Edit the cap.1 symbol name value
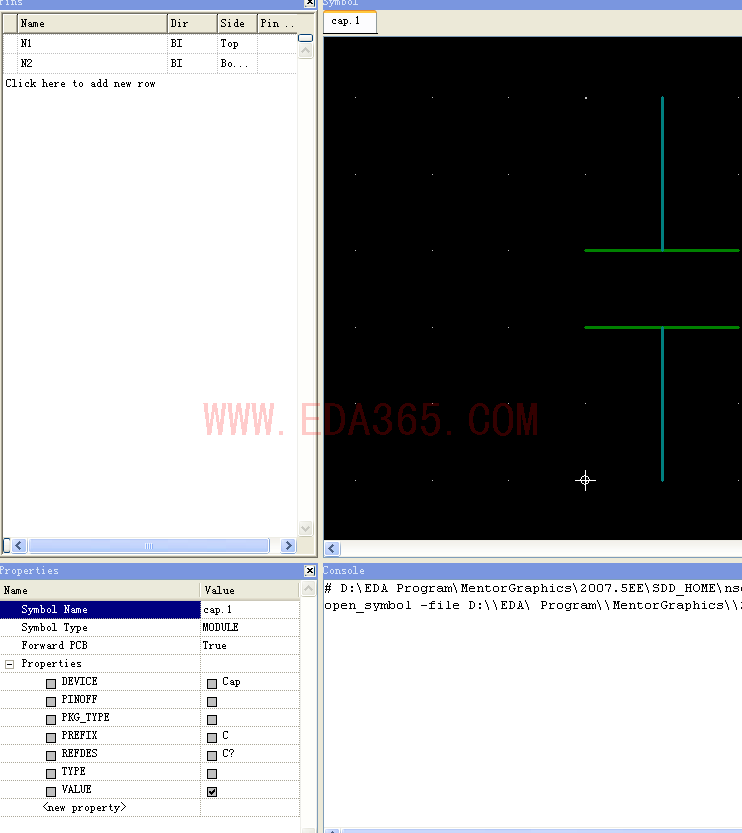The image size is (742, 833). (250, 609)
